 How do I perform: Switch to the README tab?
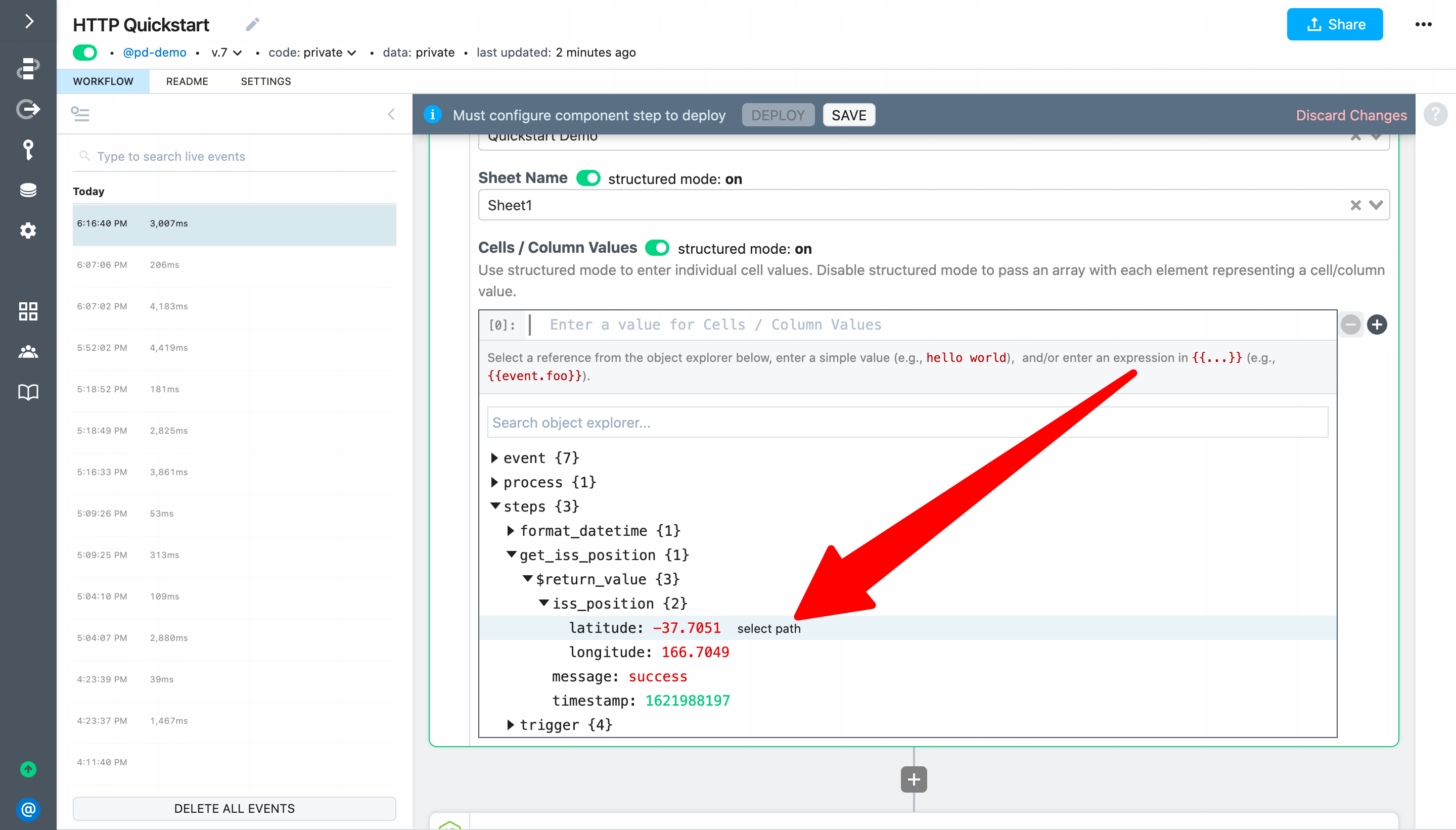pyautogui.click(x=187, y=81)
